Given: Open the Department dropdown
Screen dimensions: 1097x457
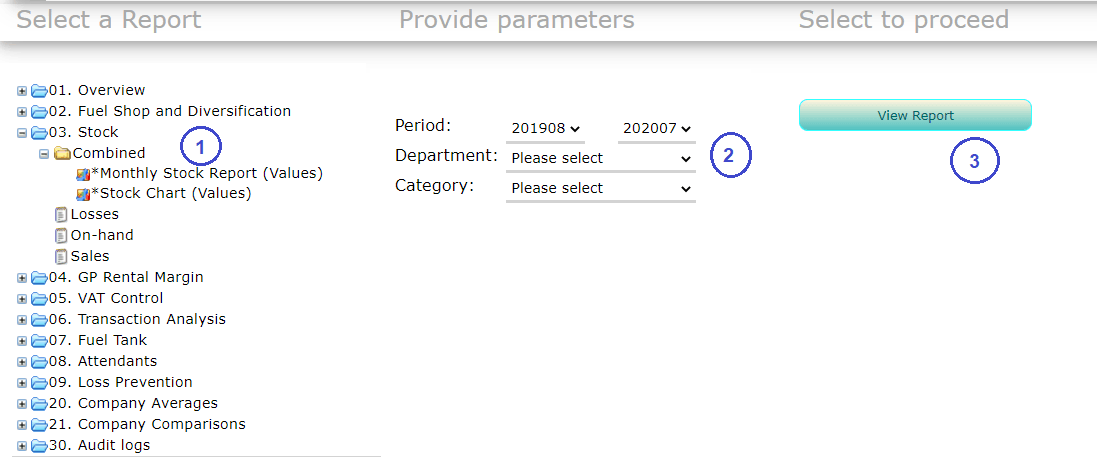Looking at the screenshot, I should pos(600,158).
